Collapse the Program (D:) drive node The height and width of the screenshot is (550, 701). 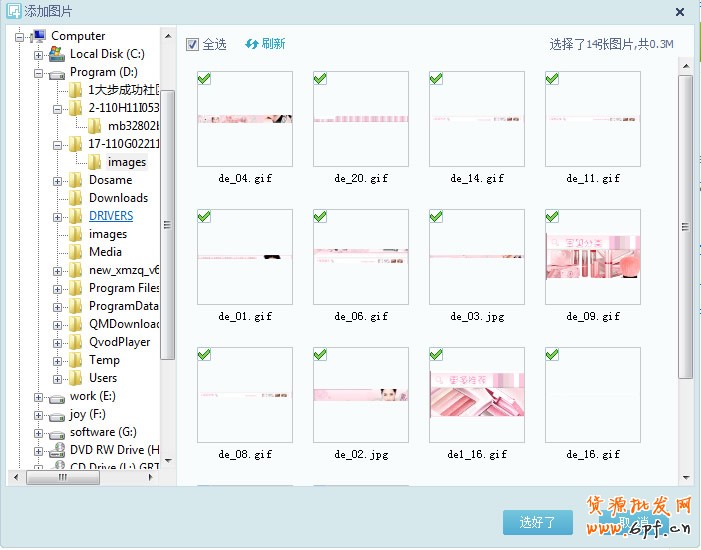pos(39,72)
